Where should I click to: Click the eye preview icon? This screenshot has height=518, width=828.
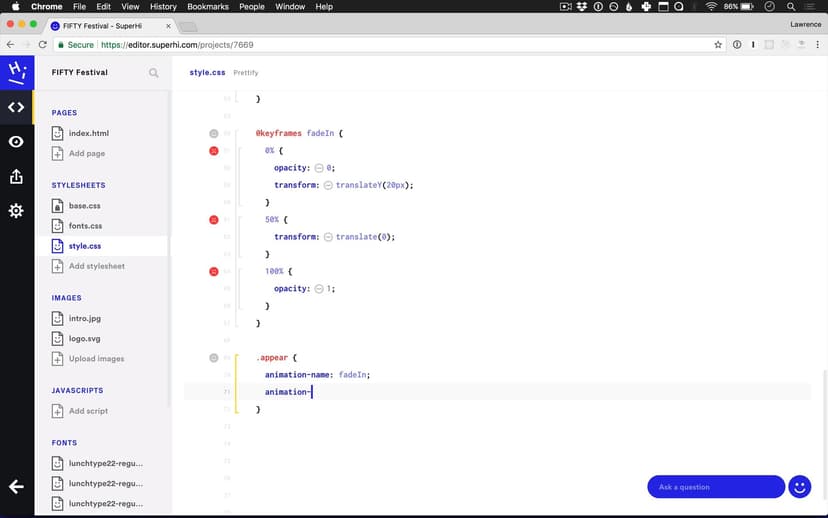pyautogui.click(x=16, y=142)
